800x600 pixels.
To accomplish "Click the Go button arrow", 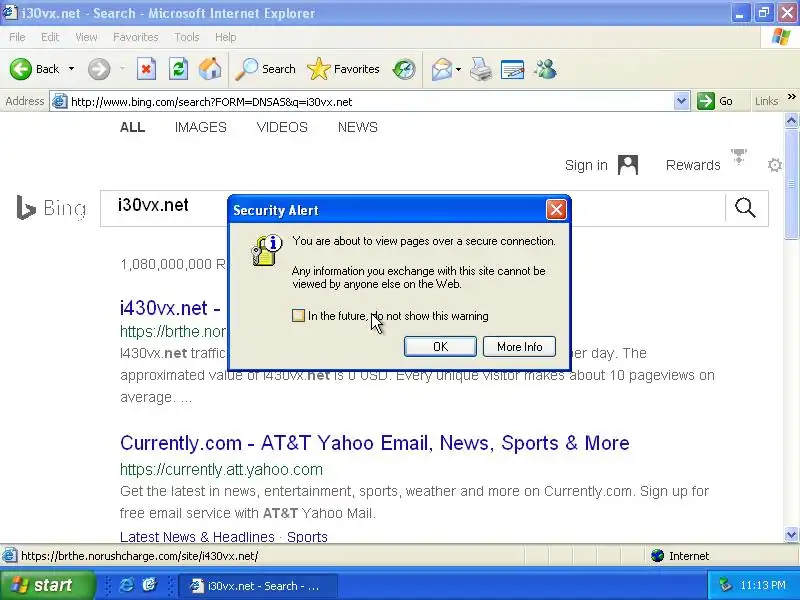I will (706, 101).
